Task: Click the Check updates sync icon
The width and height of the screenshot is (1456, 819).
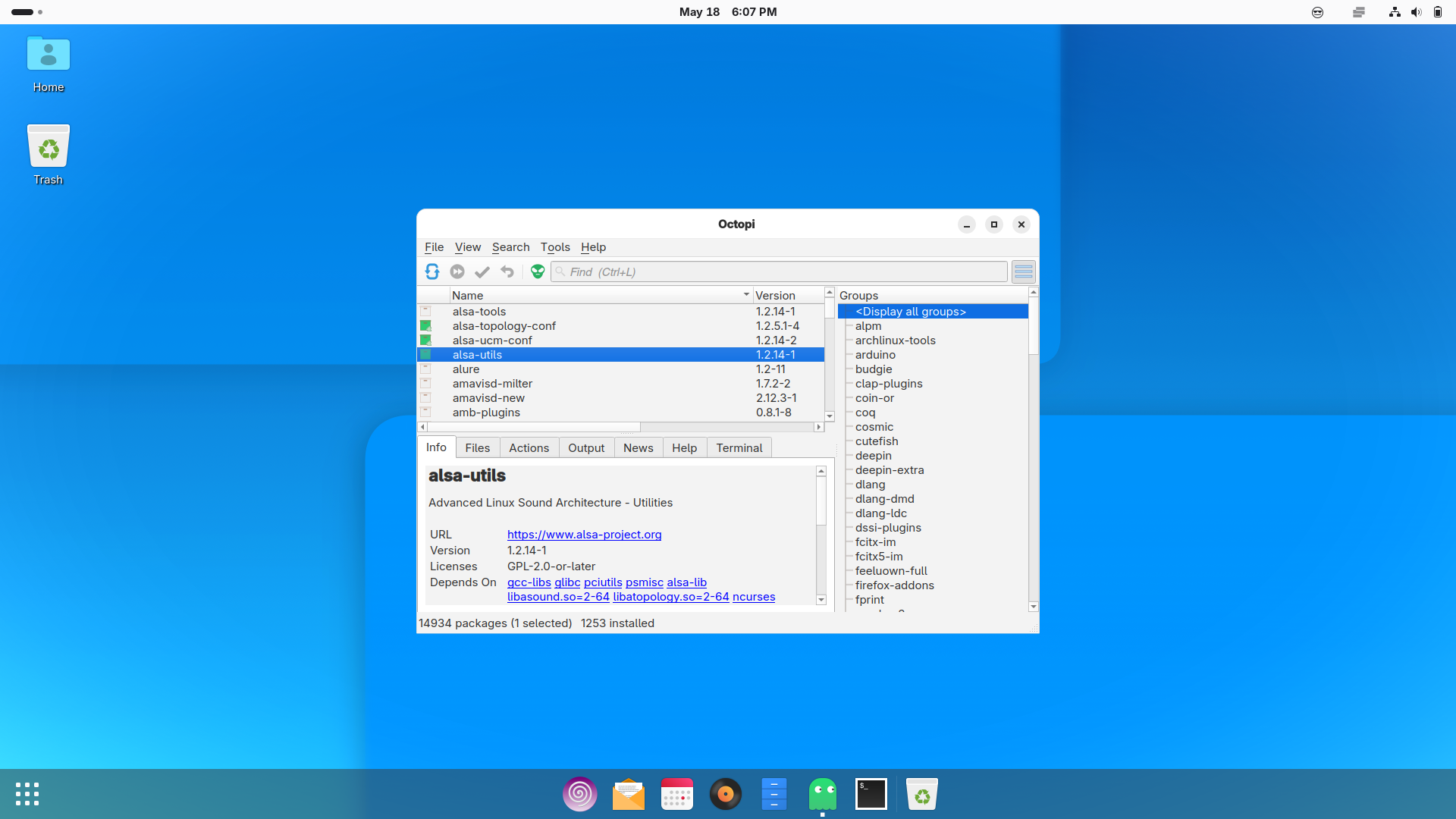Action: point(432,271)
